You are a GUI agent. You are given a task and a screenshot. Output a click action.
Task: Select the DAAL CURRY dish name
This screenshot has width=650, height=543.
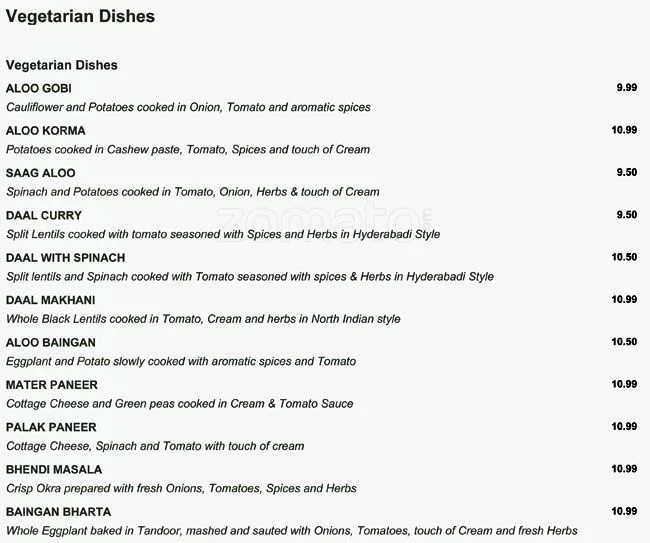44,215
